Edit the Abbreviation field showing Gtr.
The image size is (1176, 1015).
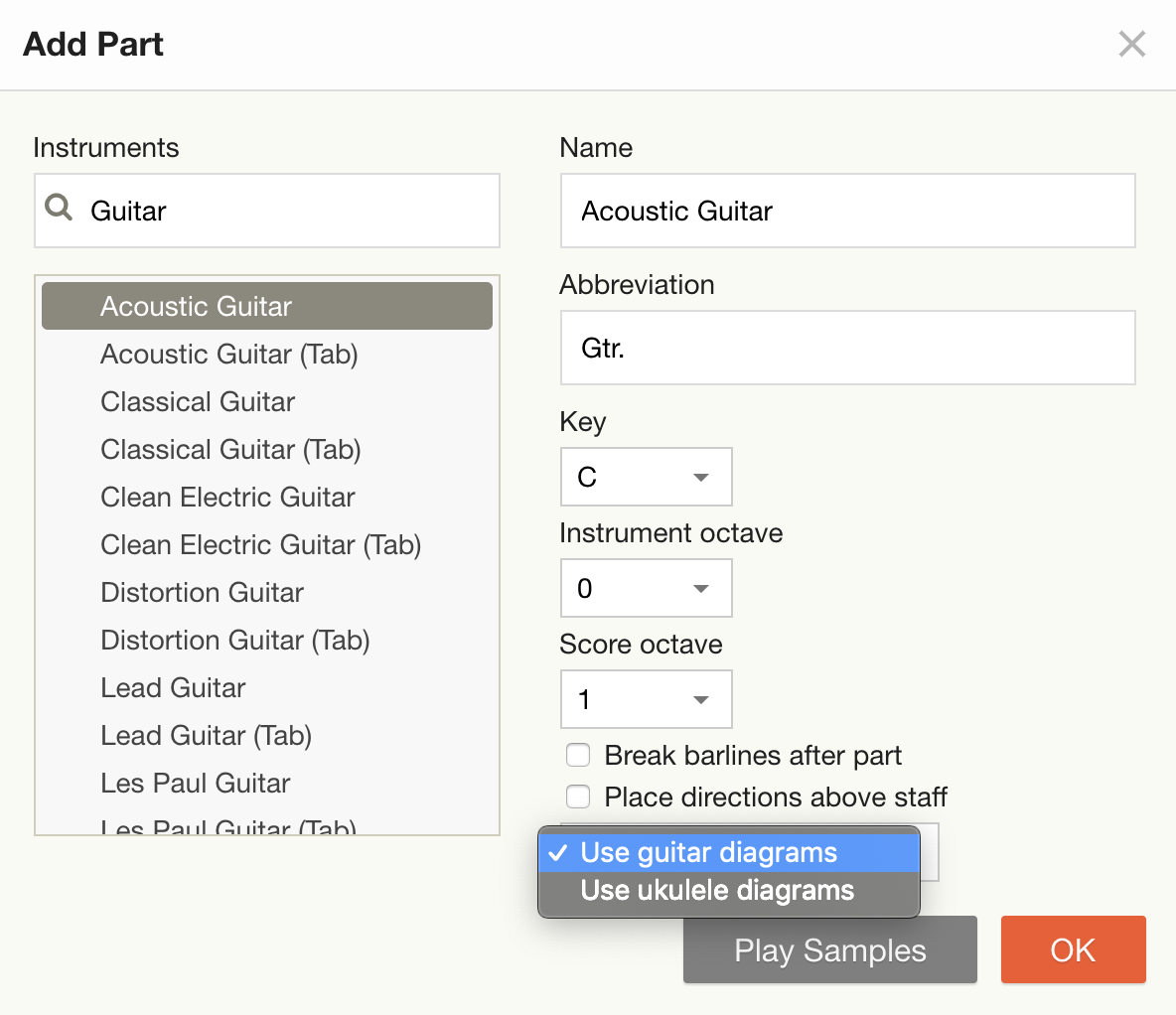847,348
